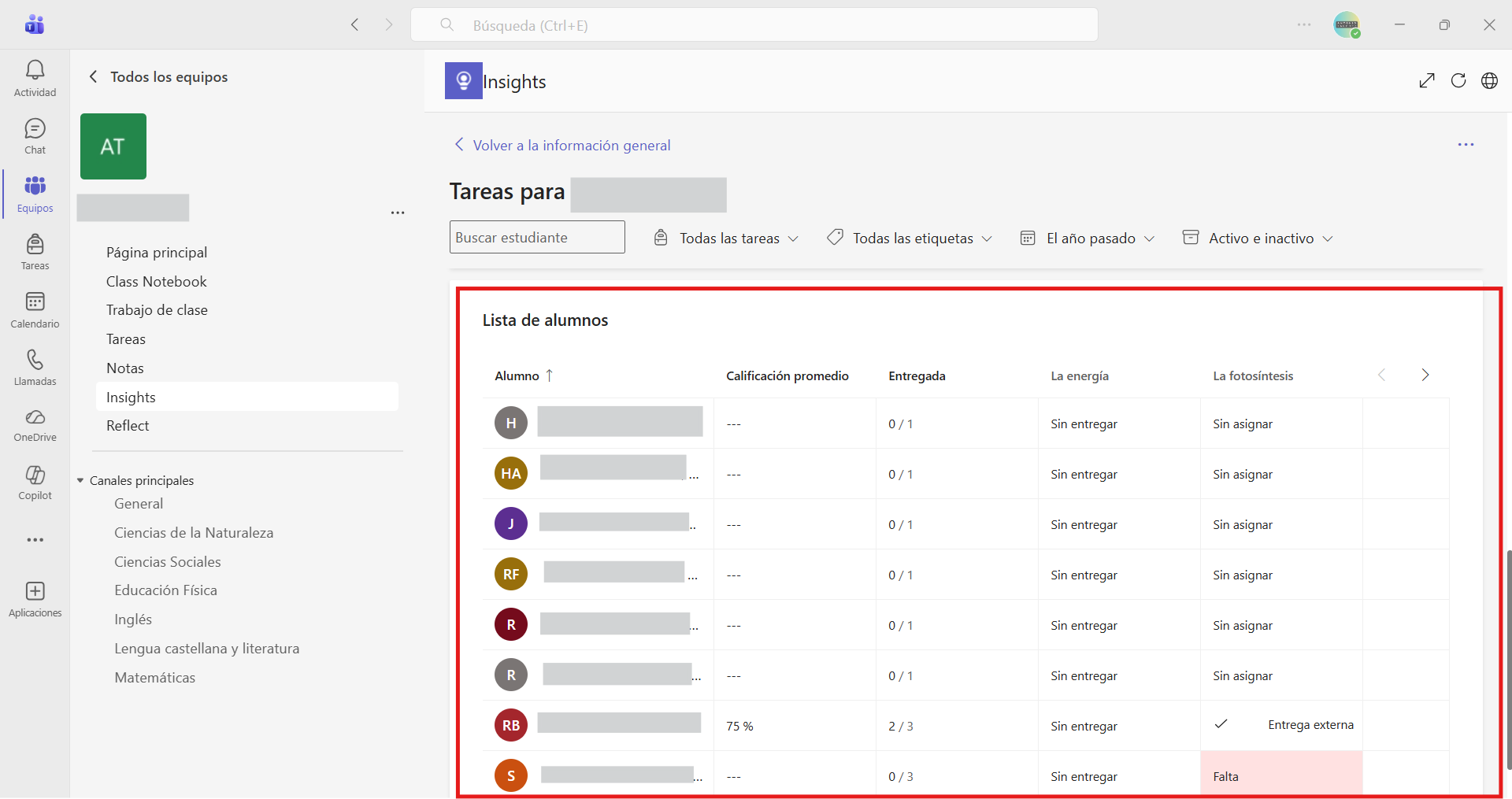Screen dimensions: 1512x799
Task: Go to Página principal
Action: tap(157, 253)
